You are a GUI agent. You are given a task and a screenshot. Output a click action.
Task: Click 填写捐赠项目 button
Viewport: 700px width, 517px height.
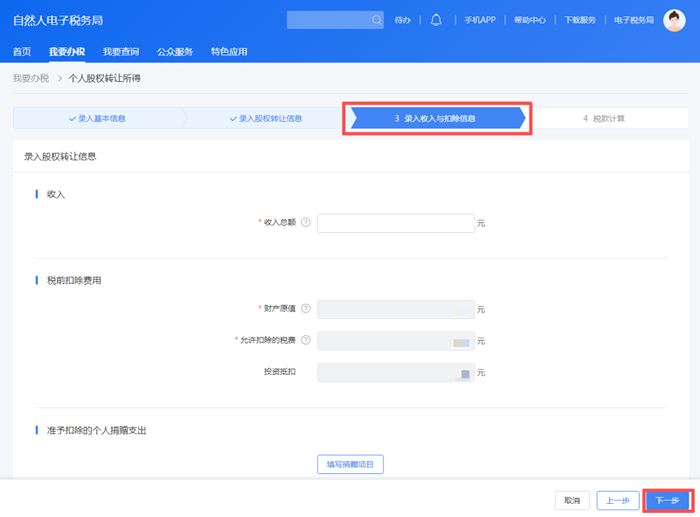click(350, 464)
